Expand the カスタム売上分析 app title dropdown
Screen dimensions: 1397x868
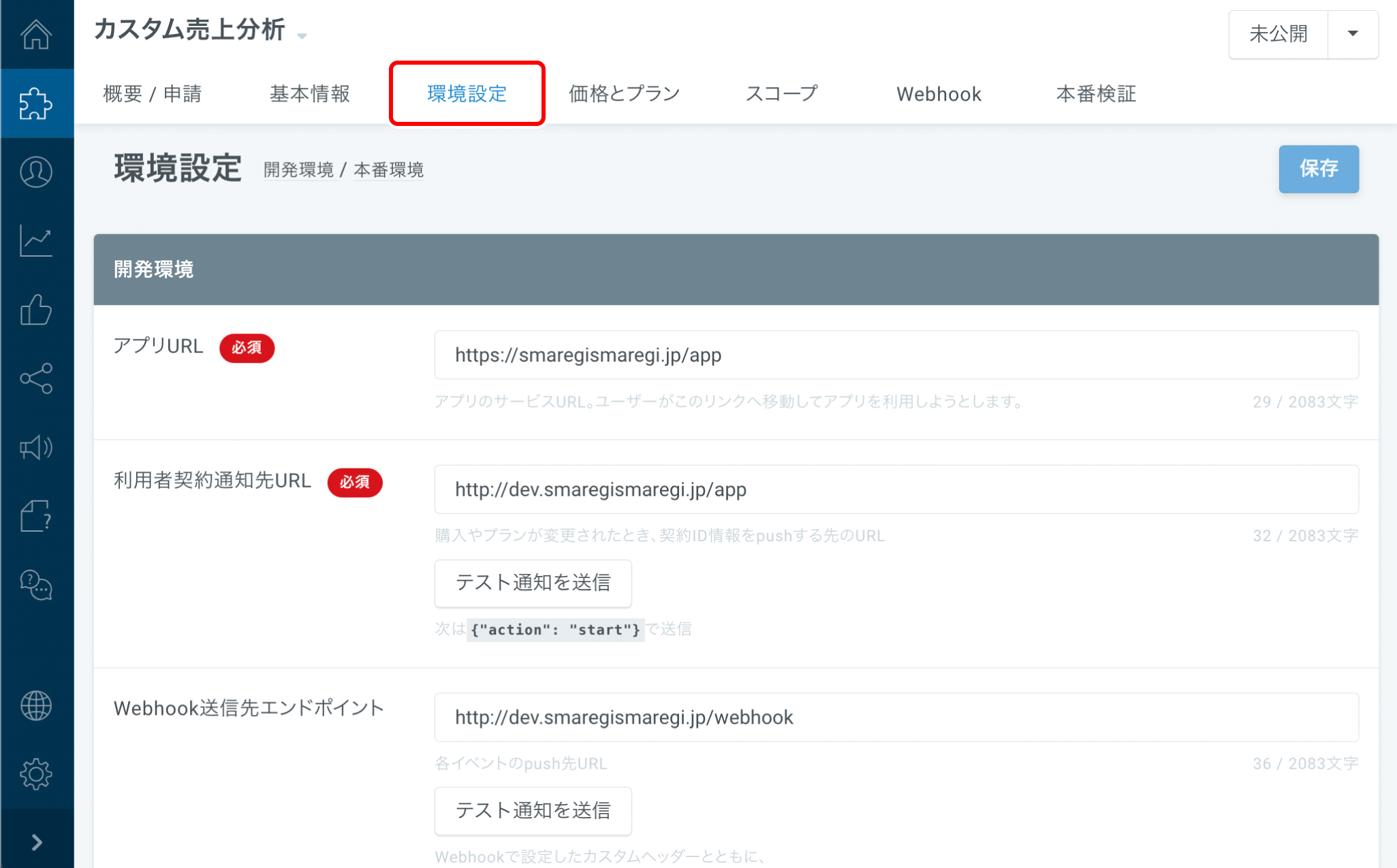[302, 35]
